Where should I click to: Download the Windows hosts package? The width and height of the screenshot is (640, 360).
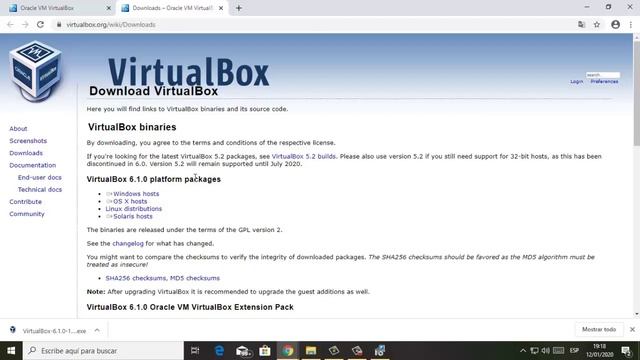coord(136,194)
